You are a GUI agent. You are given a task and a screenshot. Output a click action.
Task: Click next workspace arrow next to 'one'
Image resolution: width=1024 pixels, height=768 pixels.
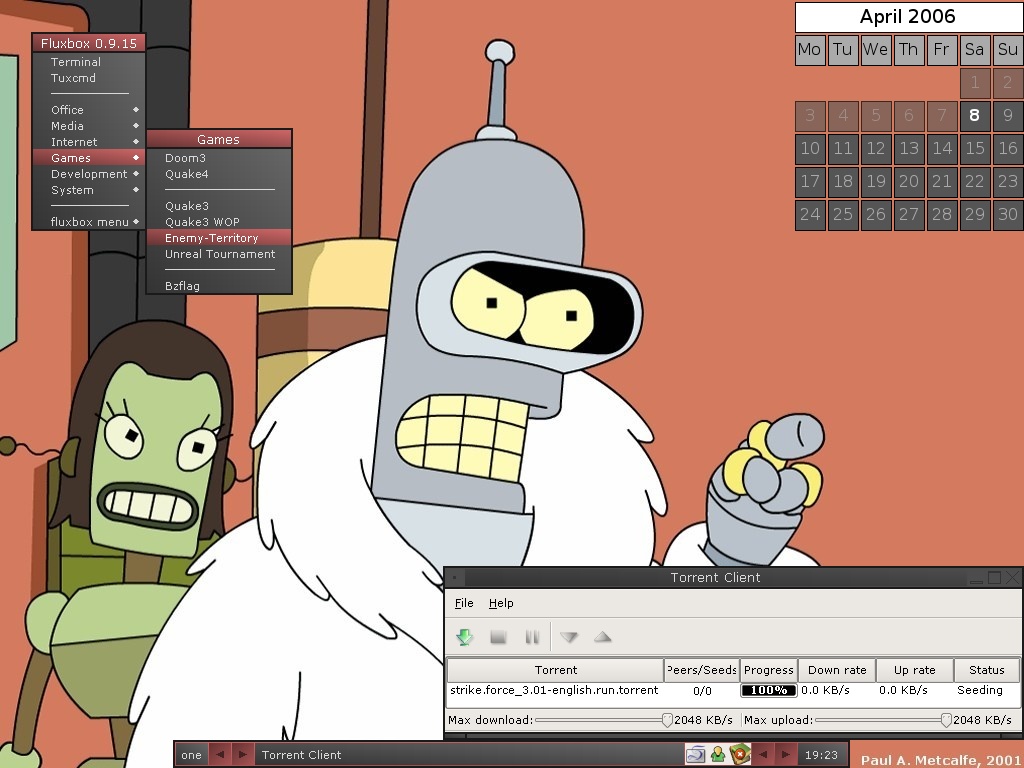[x=242, y=754]
